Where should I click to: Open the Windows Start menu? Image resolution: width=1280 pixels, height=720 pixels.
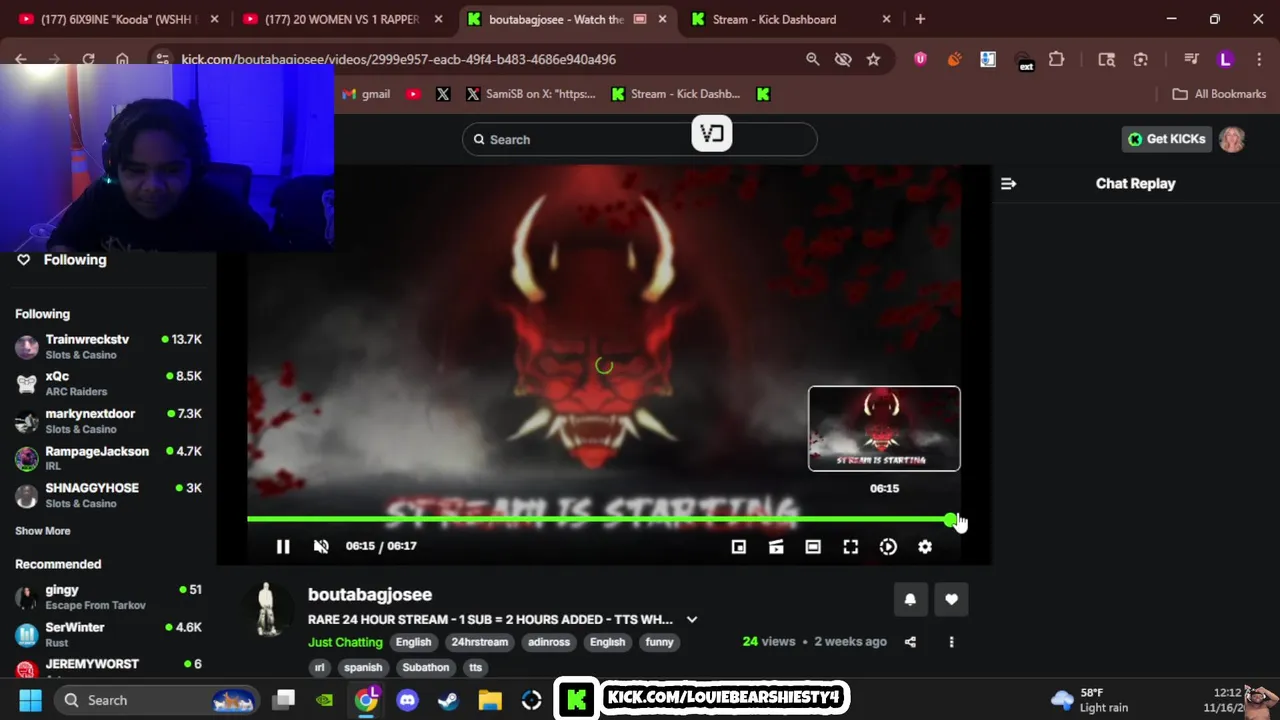click(30, 700)
